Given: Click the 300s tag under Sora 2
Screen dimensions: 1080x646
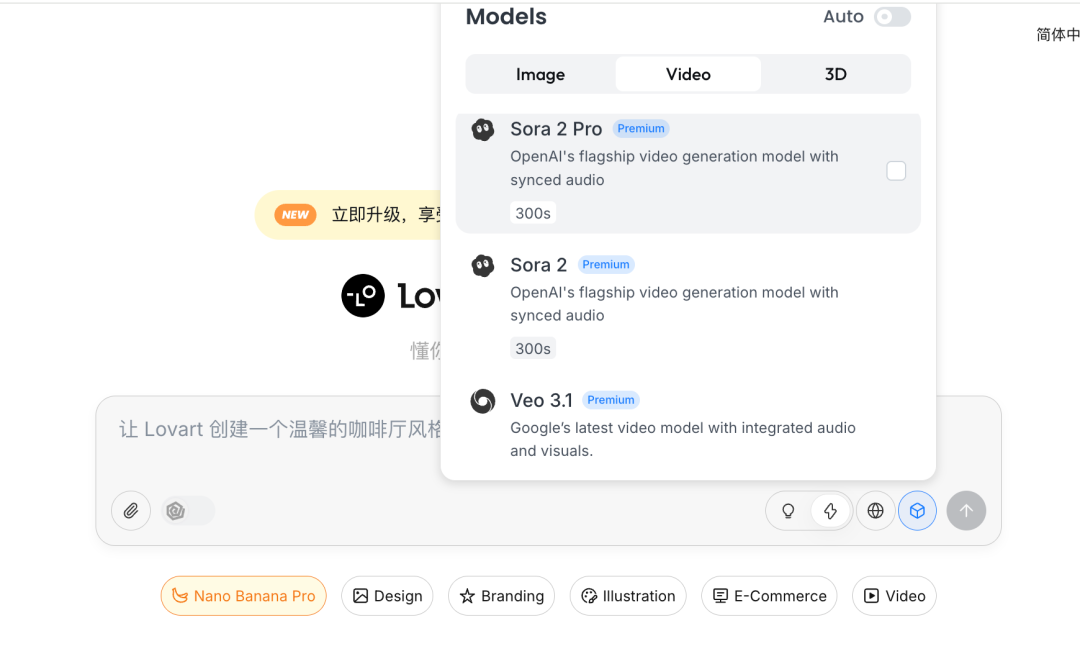Looking at the screenshot, I should click(x=533, y=349).
